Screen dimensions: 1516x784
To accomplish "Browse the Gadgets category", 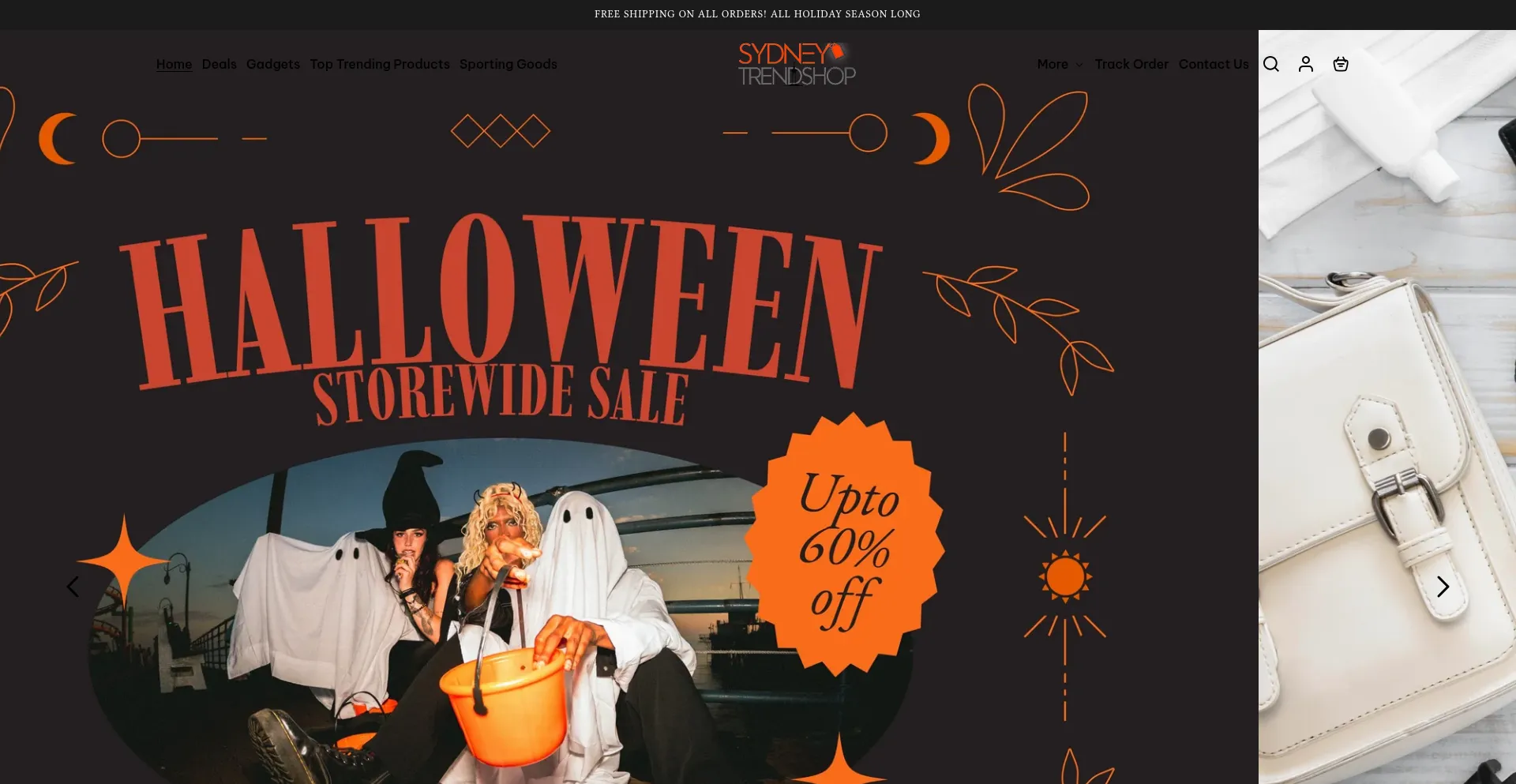I will [x=272, y=64].
